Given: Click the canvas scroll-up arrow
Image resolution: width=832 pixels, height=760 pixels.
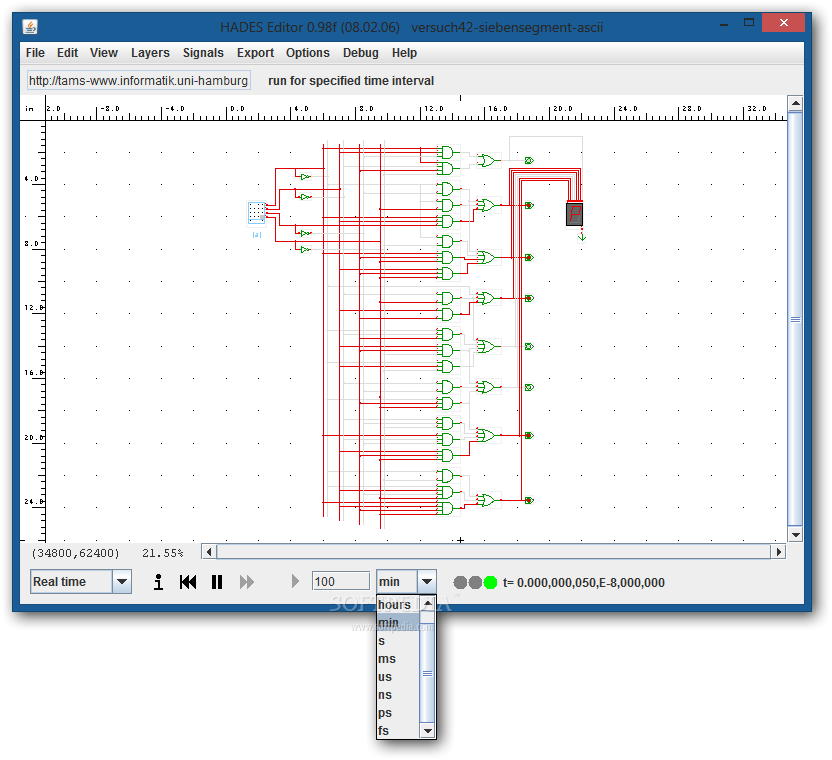Looking at the screenshot, I should tap(795, 103).
